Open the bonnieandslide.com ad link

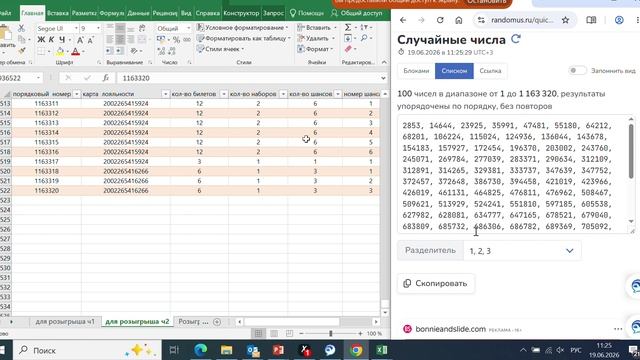pyautogui.click(x=451, y=329)
